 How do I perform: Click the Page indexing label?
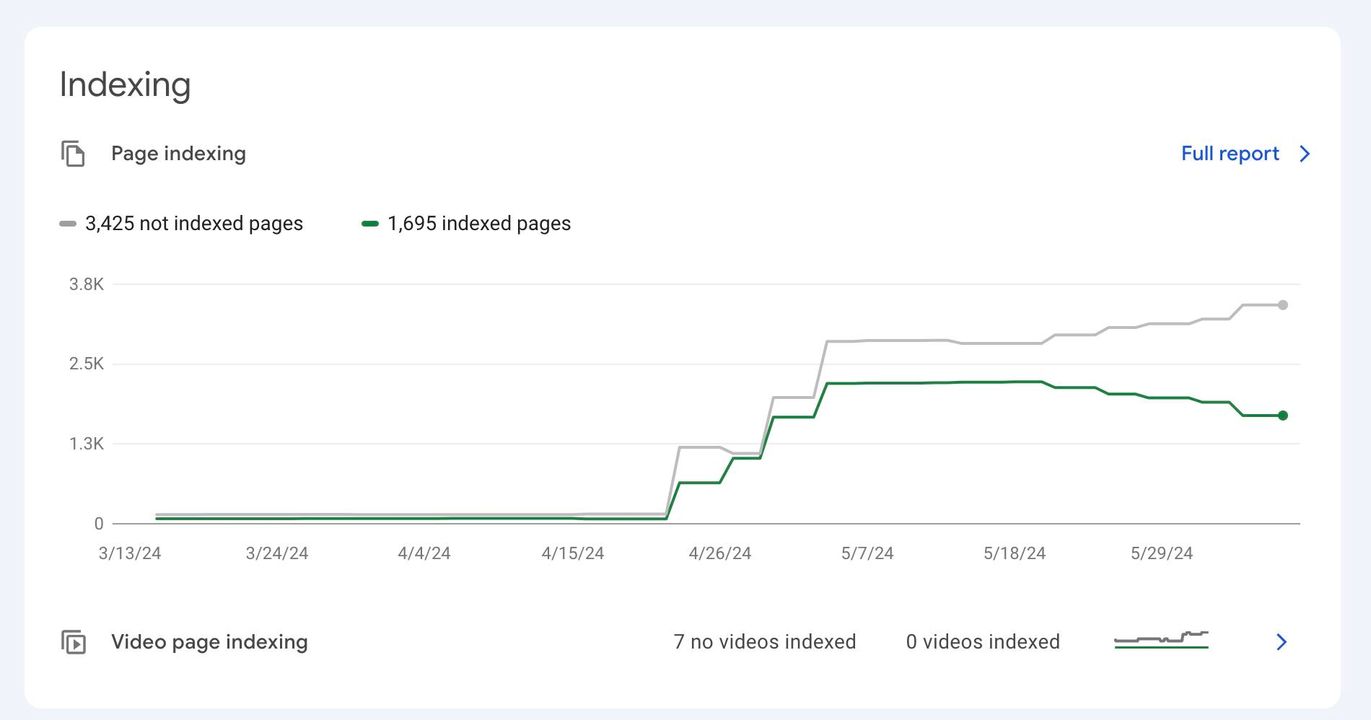pos(178,154)
